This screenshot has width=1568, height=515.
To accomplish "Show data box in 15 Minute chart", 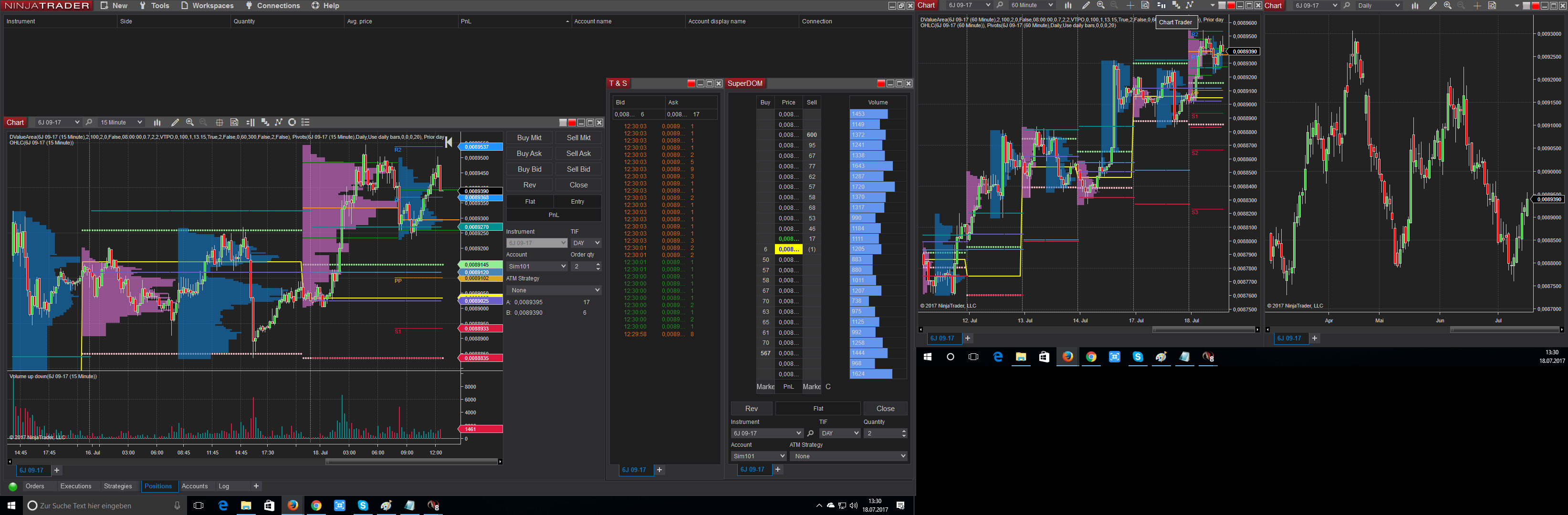I will [x=234, y=122].
